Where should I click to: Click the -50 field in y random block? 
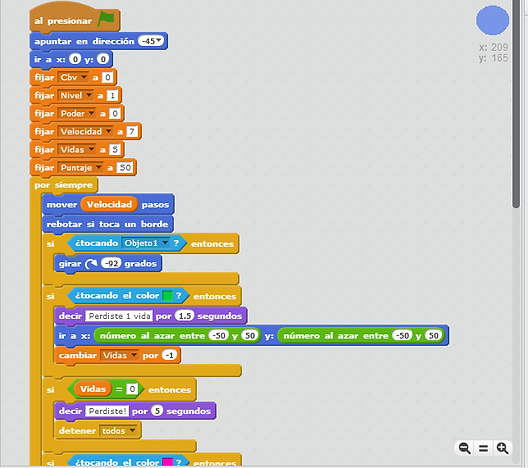[x=402, y=335]
